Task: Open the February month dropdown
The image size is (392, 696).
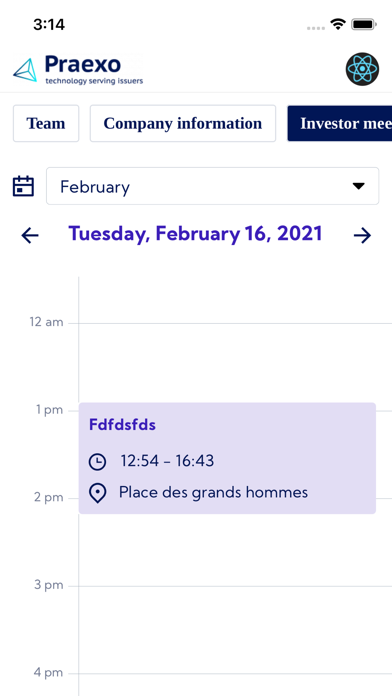Action: coord(213,186)
